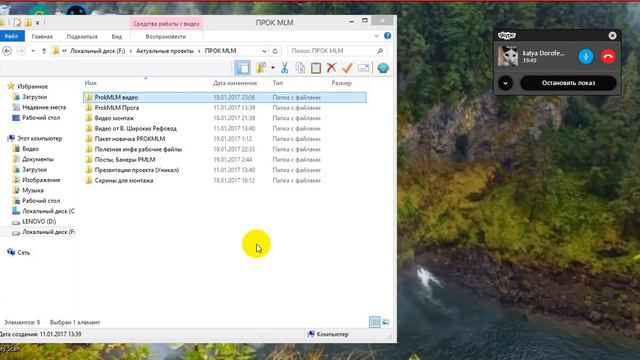Expand the ribbon with the chevron

(x=377, y=36)
